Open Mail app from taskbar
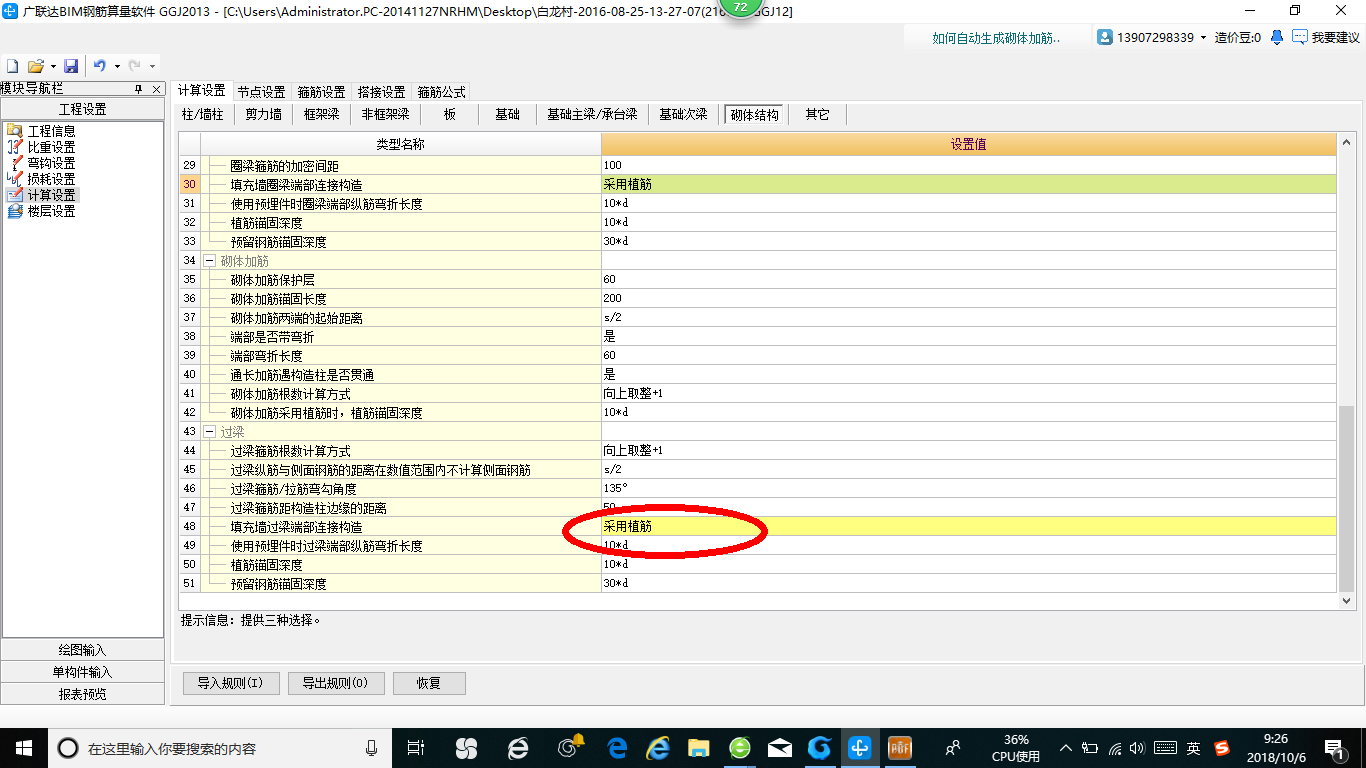The width and height of the screenshot is (1366, 768). click(x=779, y=747)
